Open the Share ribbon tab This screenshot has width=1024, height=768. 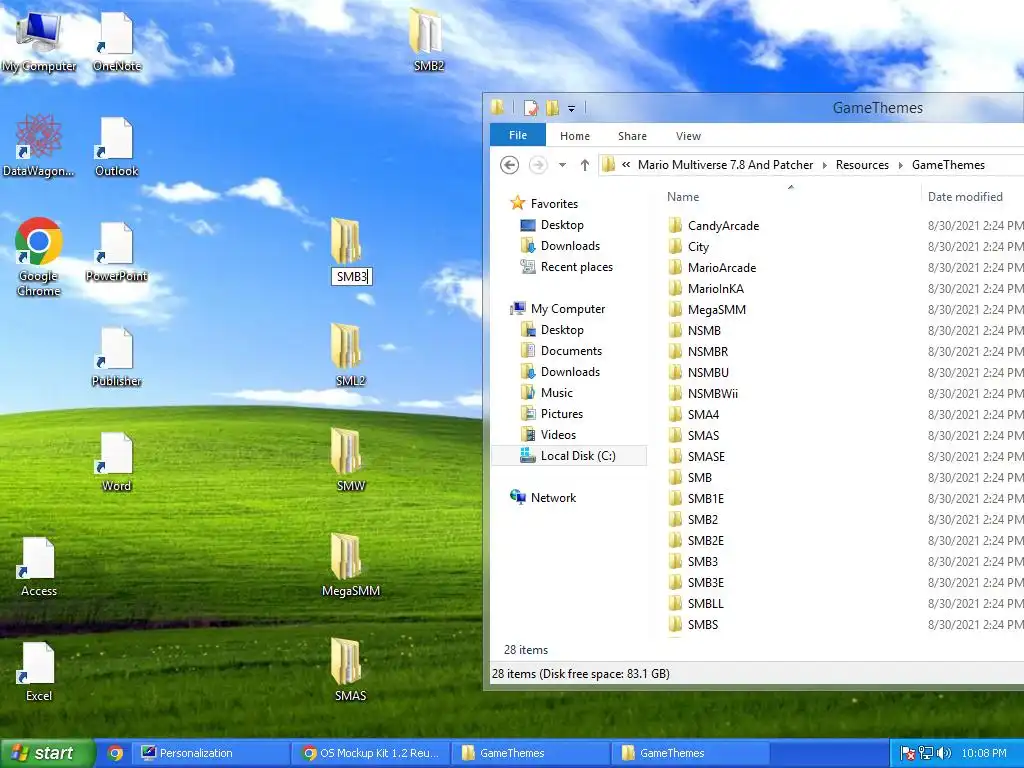point(632,136)
